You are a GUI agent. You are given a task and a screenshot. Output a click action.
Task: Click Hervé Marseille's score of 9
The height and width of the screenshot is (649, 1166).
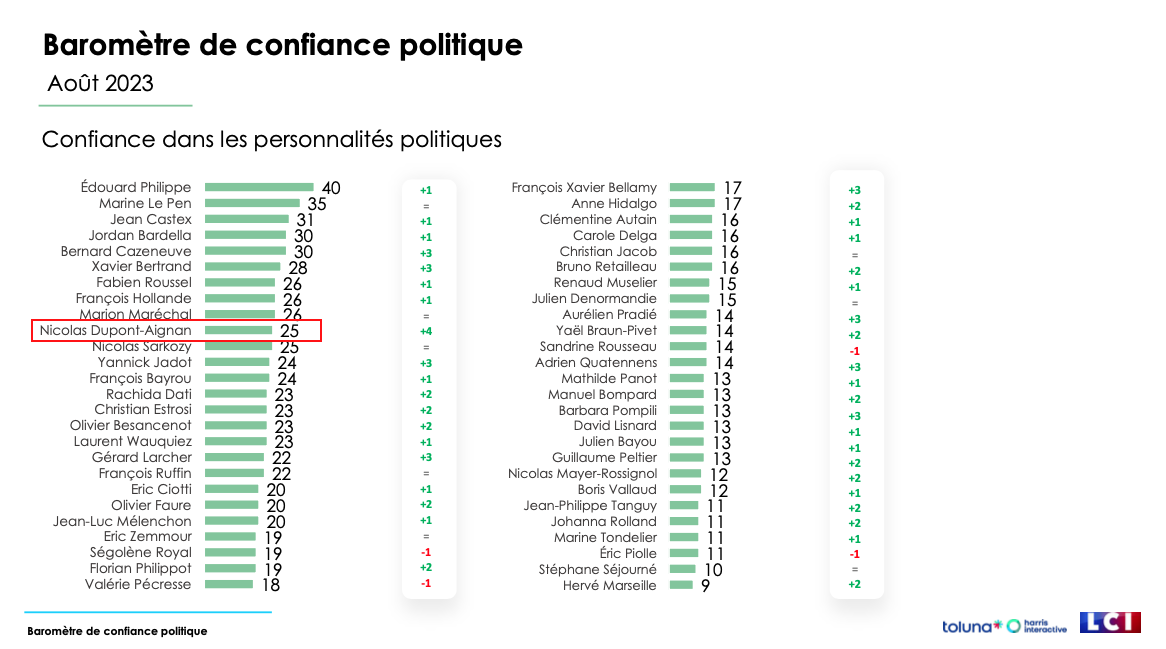pos(705,586)
